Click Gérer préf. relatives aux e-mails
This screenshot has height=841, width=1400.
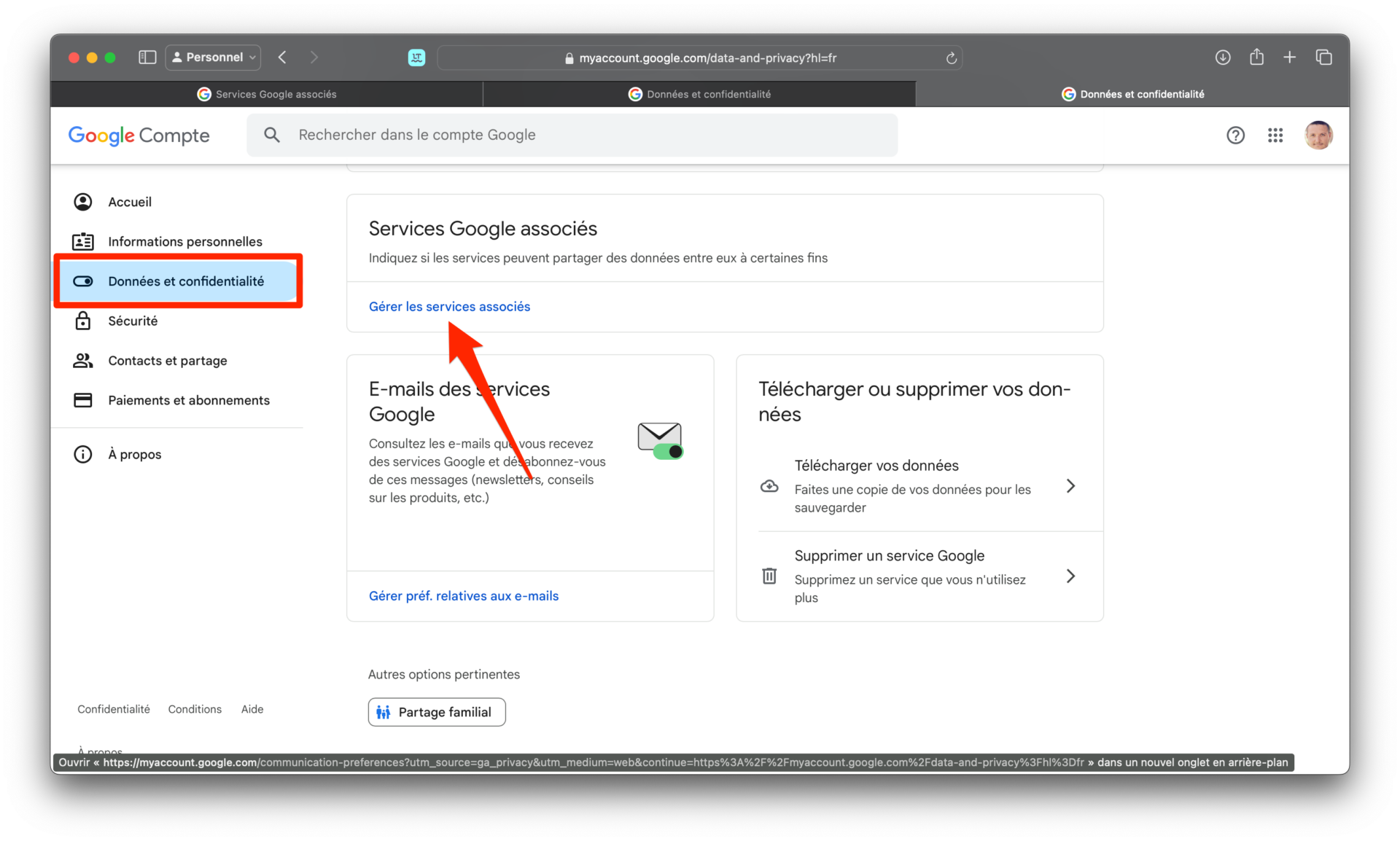click(x=464, y=596)
